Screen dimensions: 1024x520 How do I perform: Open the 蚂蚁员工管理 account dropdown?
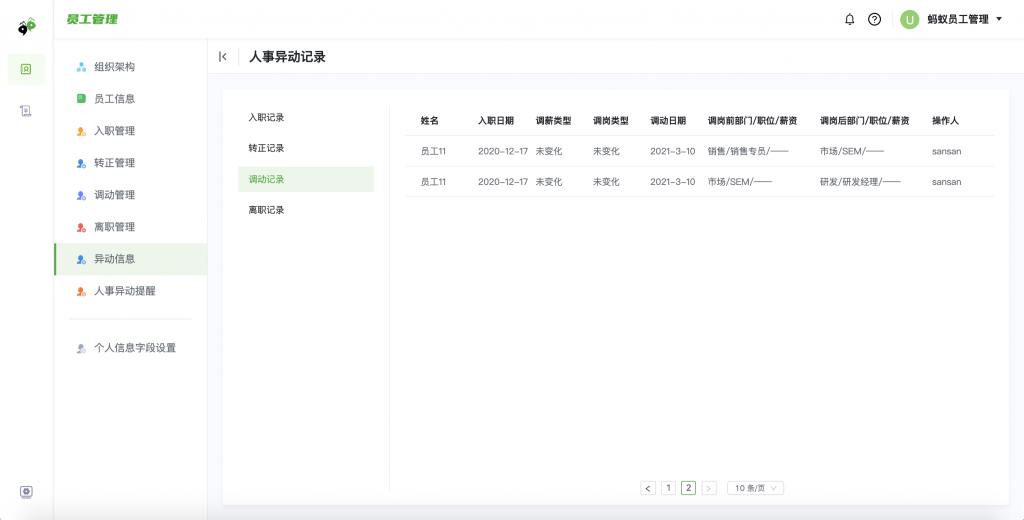tap(964, 19)
